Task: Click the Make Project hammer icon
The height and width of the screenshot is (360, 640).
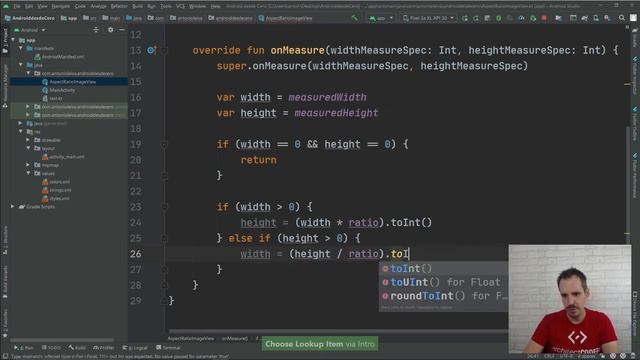Action: (x=354, y=18)
